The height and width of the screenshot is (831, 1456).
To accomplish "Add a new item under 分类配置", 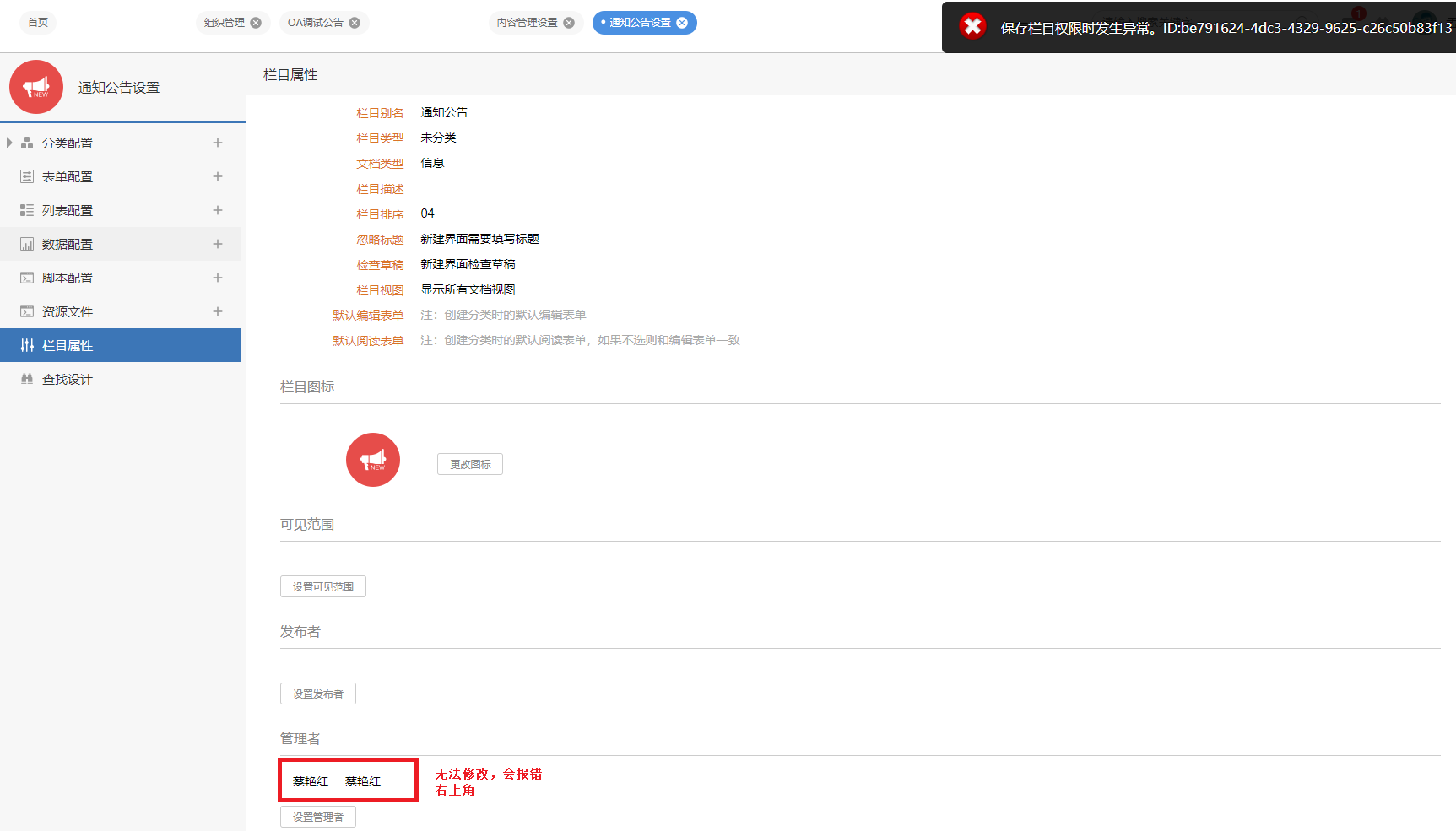I will pos(218,143).
